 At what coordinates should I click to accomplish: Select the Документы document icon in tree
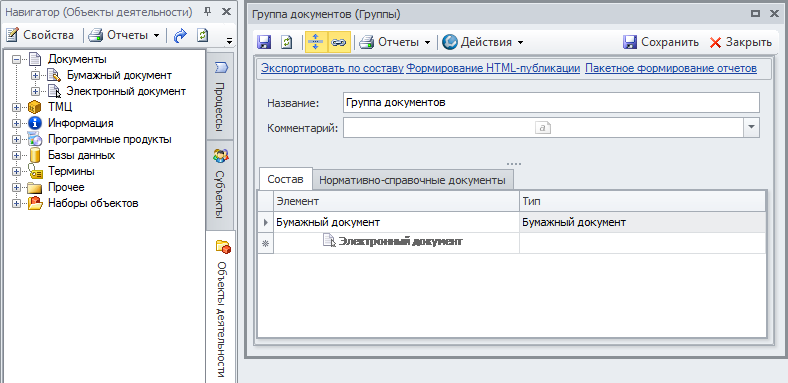click(x=34, y=59)
